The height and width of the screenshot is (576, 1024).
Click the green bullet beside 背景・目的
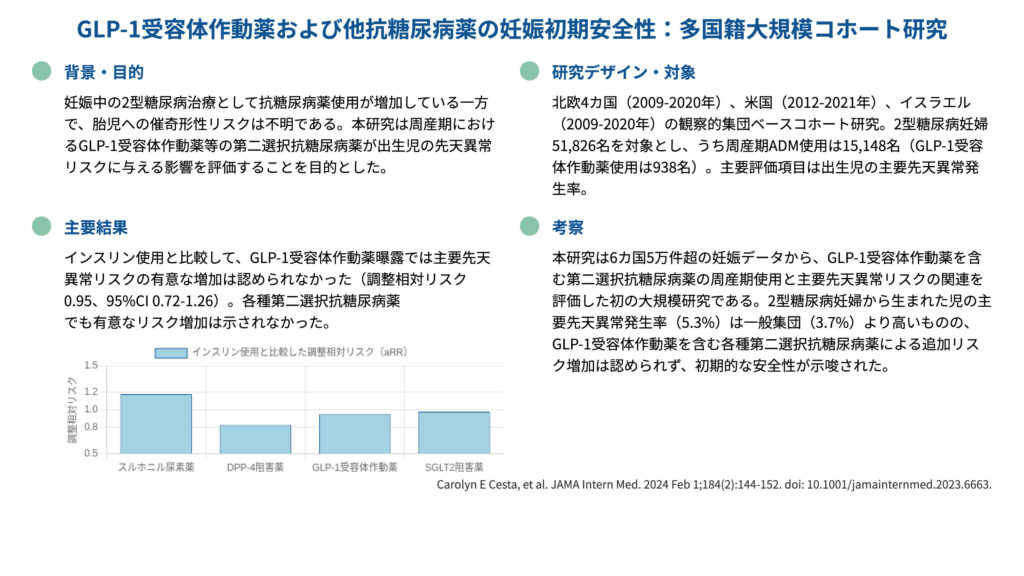coord(41,71)
